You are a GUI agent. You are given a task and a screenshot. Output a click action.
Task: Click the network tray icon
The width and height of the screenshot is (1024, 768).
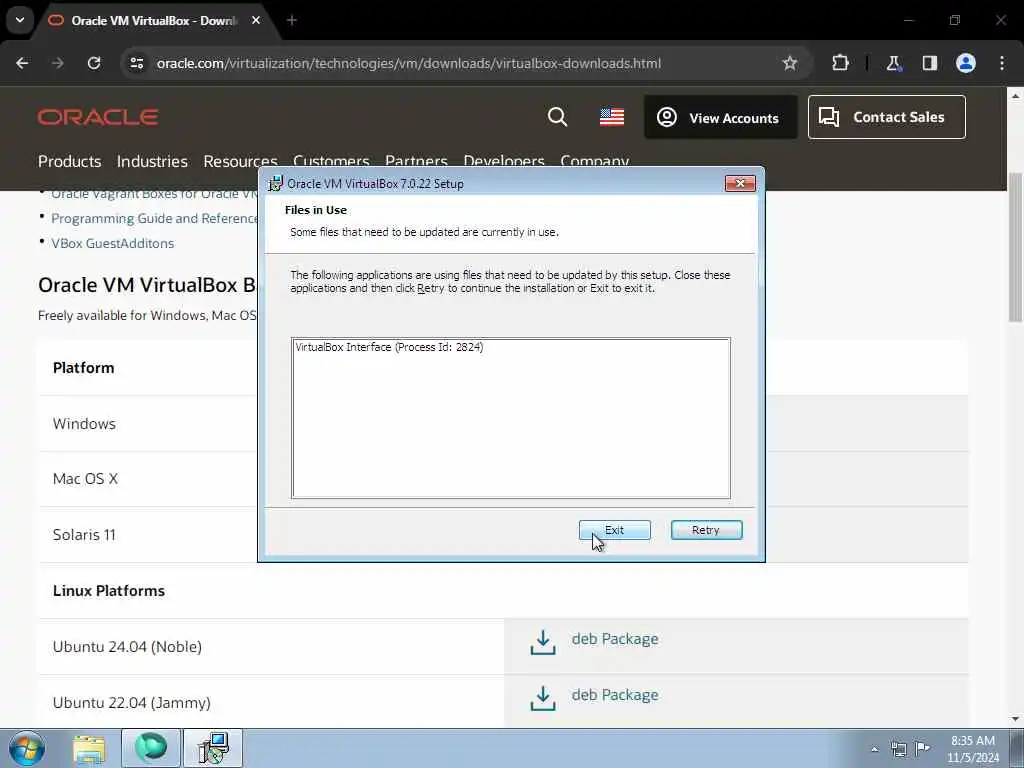coord(899,748)
